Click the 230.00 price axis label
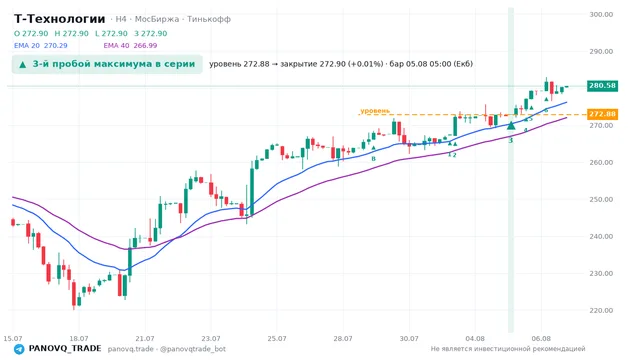The height and width of the screenshot is (360, 640). coord(601,273)
